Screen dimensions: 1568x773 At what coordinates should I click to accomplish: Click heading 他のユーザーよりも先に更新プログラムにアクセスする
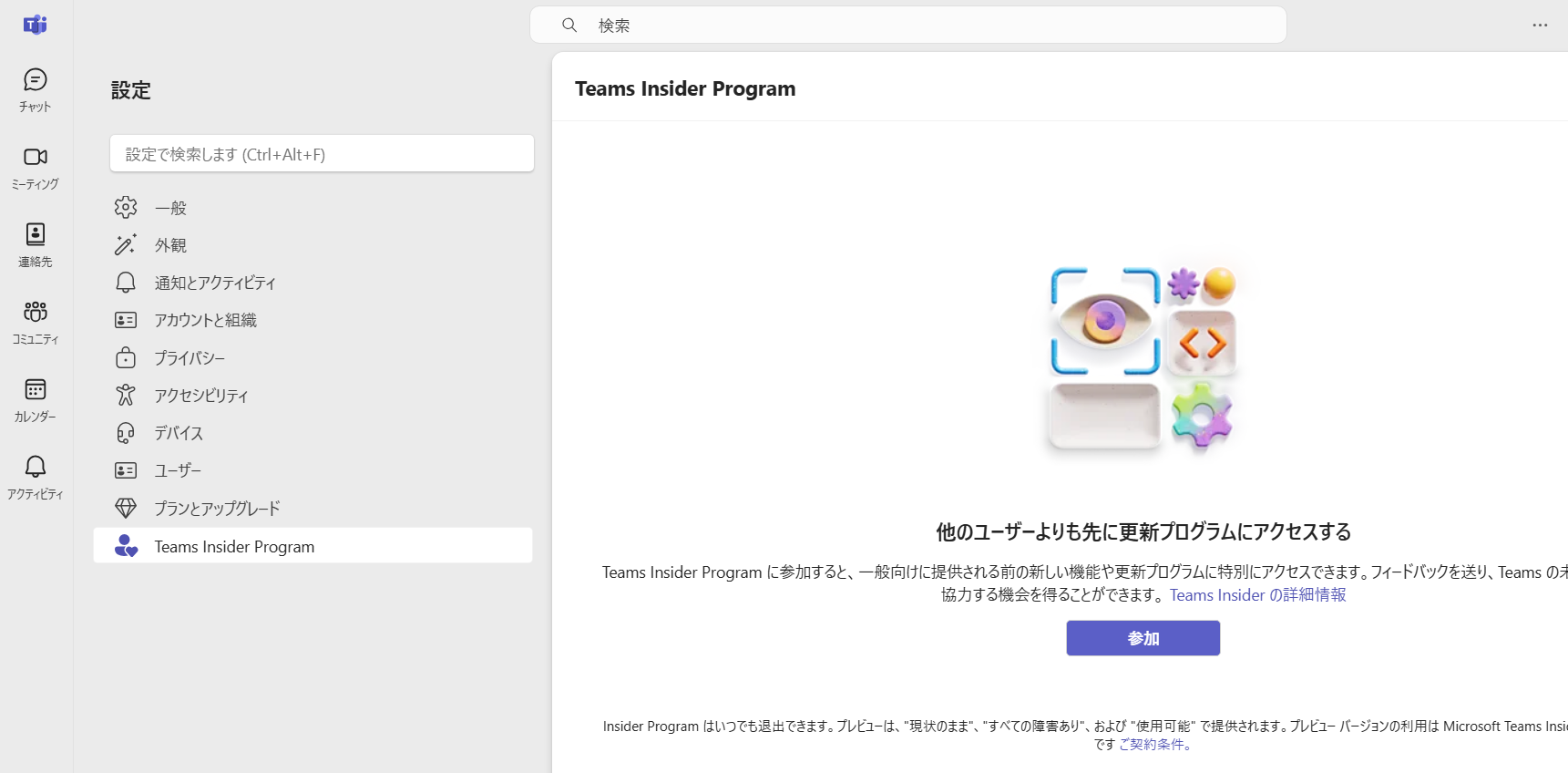coord(1143,531)
